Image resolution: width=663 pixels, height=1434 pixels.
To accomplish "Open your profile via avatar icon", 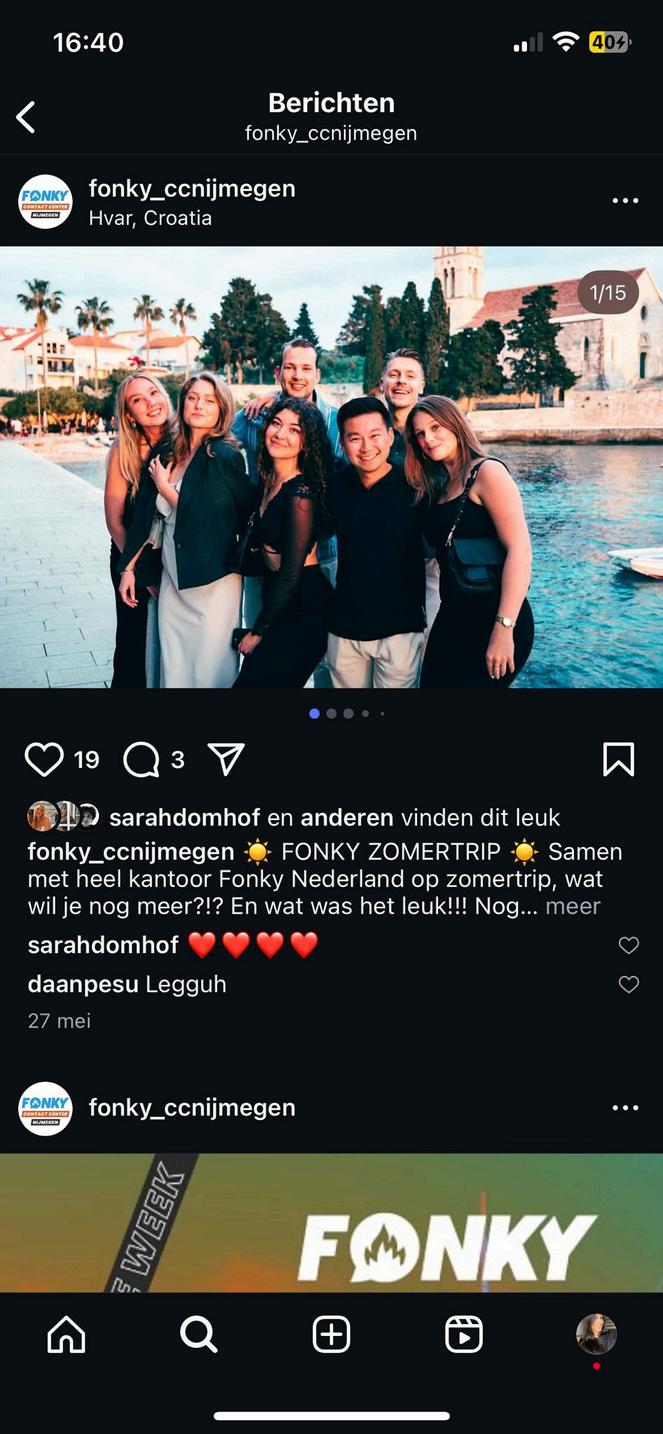I will 596,1334.
